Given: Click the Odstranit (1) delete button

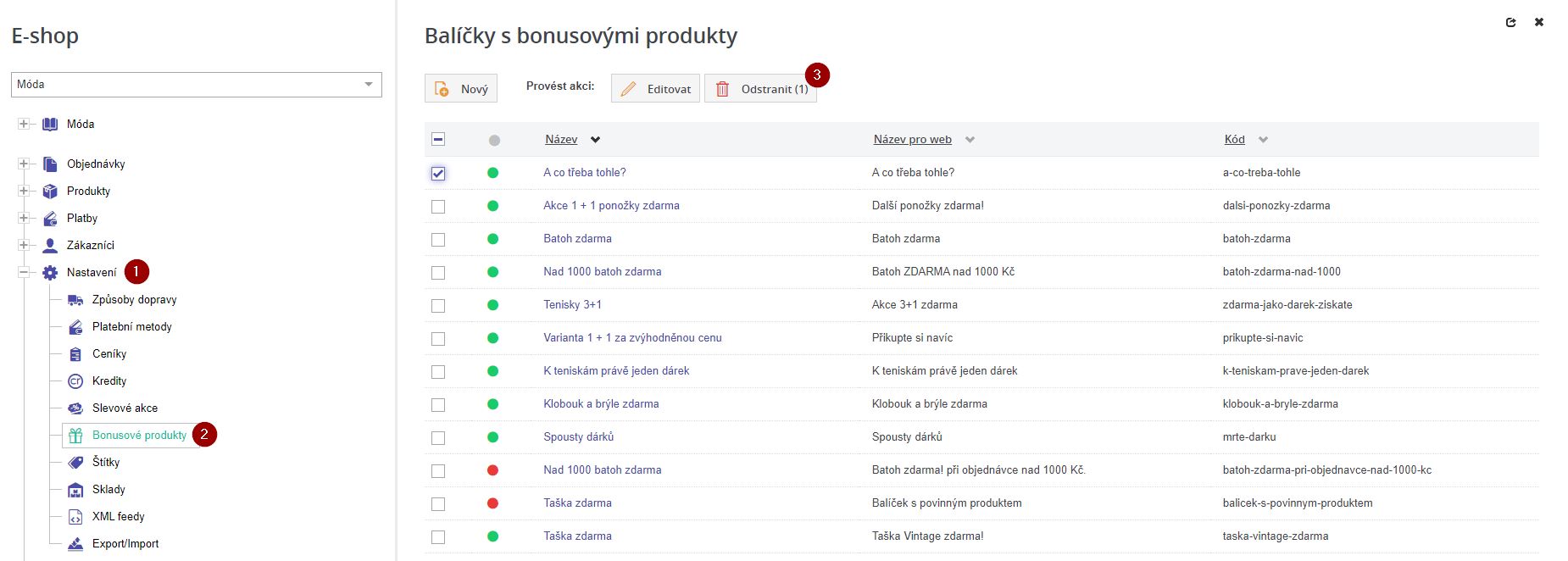Looking at the screenshot, I should pyautogui.click(x=760, y=89).
